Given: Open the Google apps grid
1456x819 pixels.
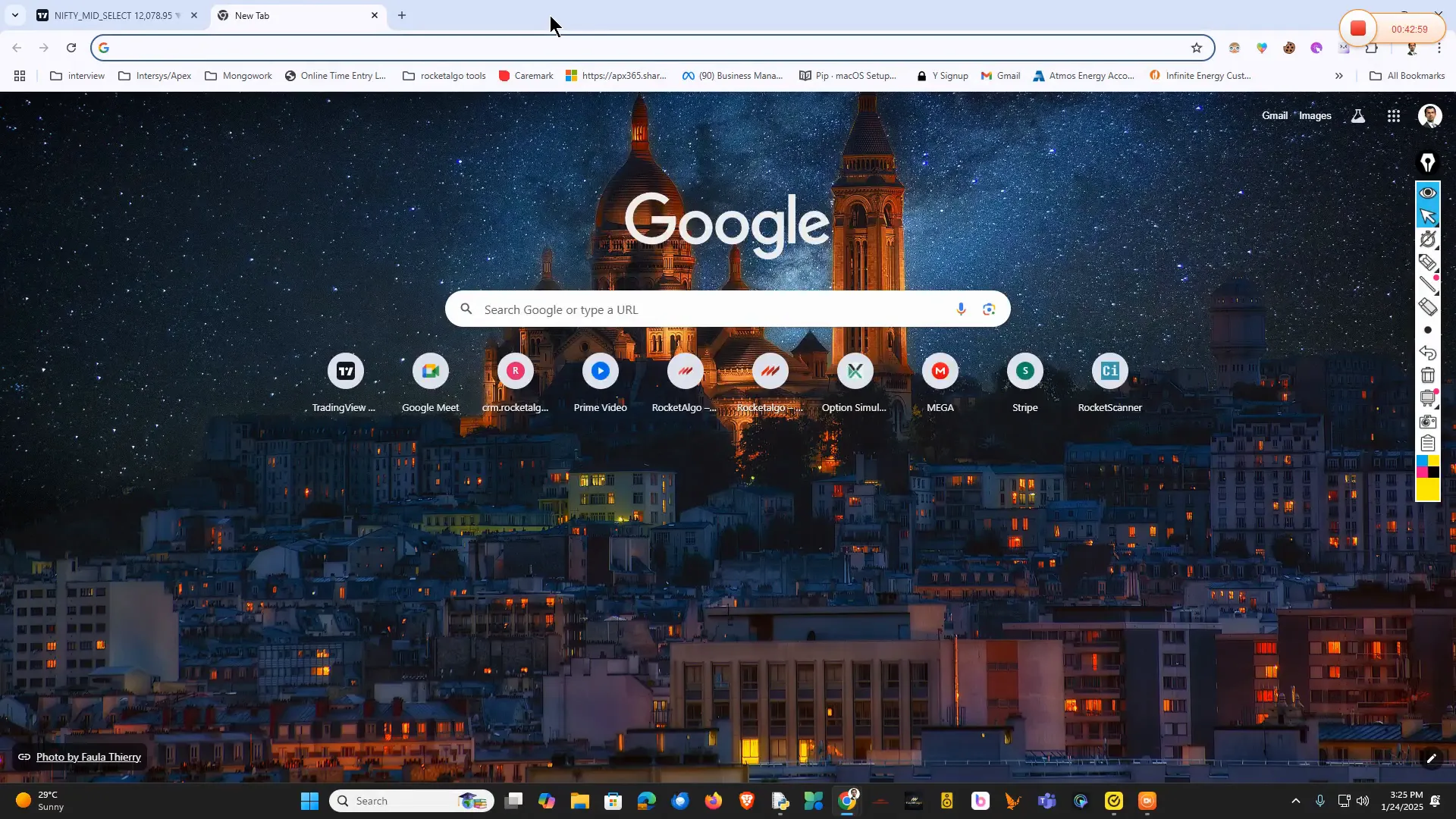Looking at the screenshot, I should click(1394, 116).
